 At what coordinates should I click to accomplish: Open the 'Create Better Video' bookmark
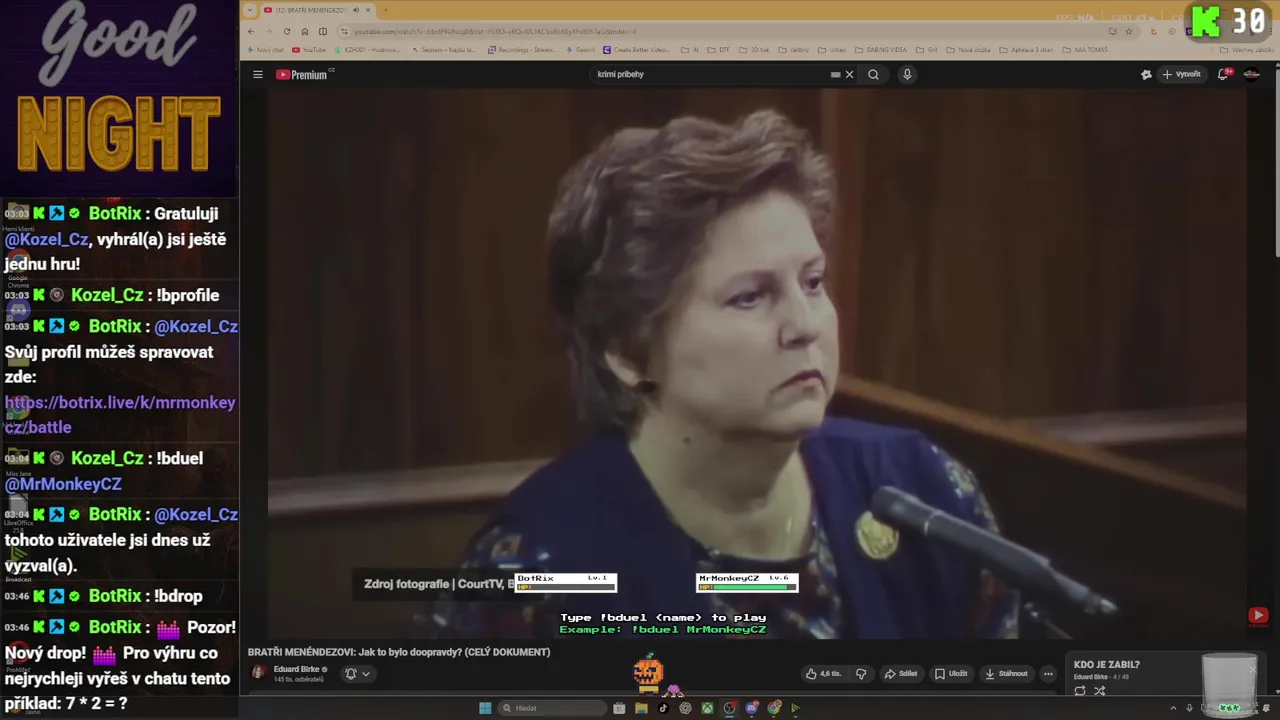click(x=637, y=50)
